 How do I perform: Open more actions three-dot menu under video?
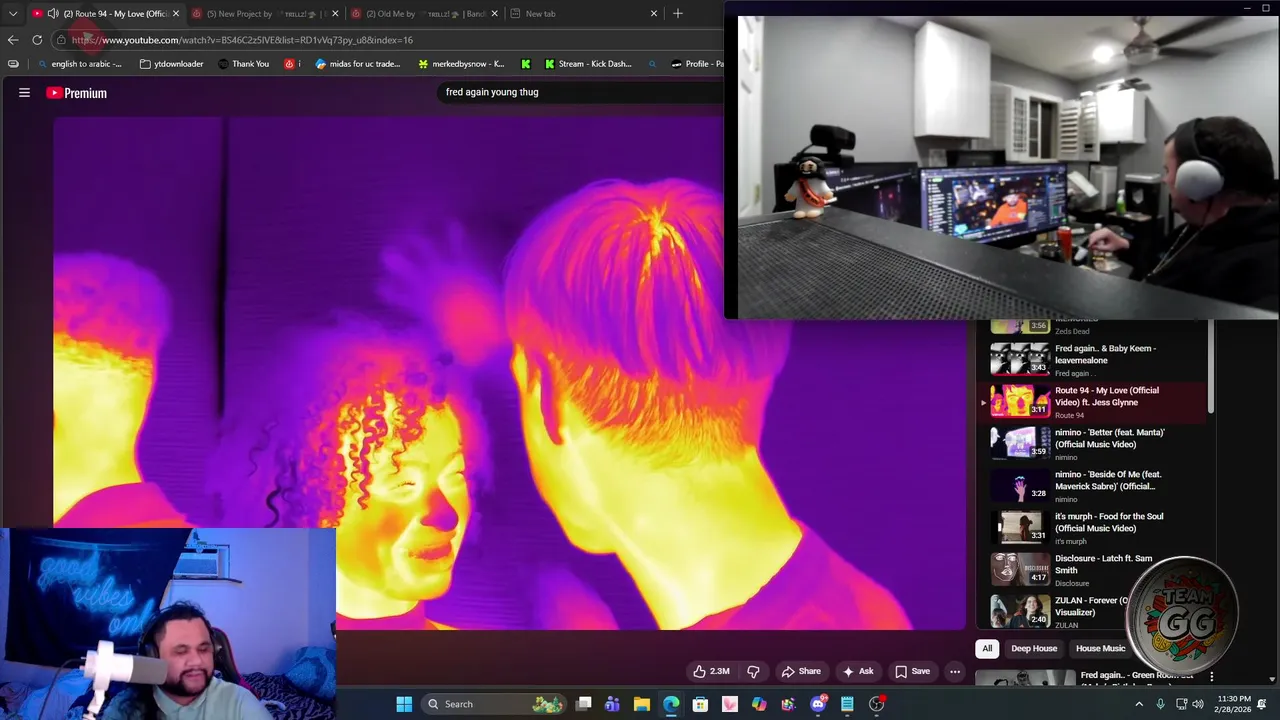coord(955,671)
